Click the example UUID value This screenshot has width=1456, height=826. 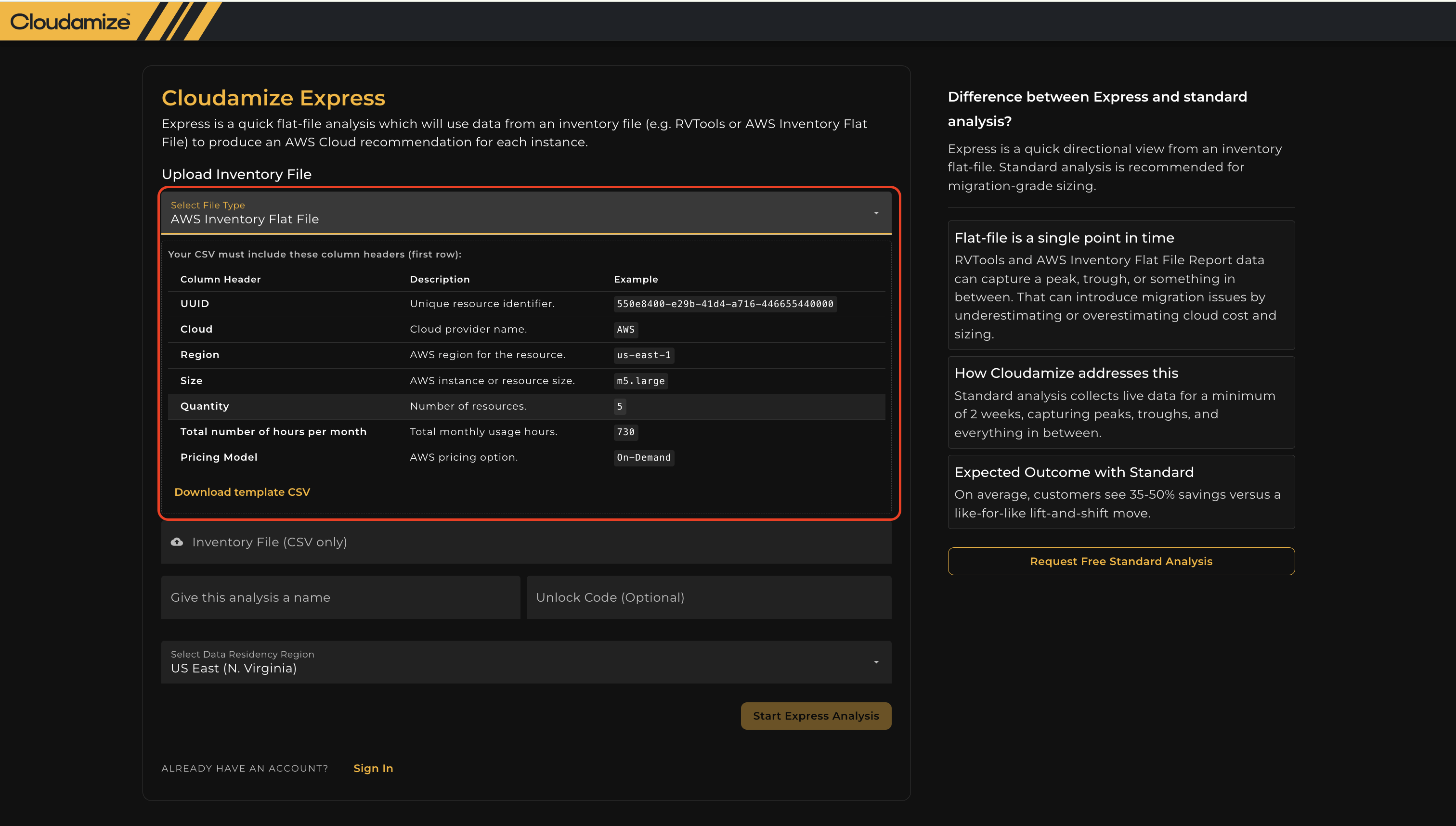coord(725,304)
